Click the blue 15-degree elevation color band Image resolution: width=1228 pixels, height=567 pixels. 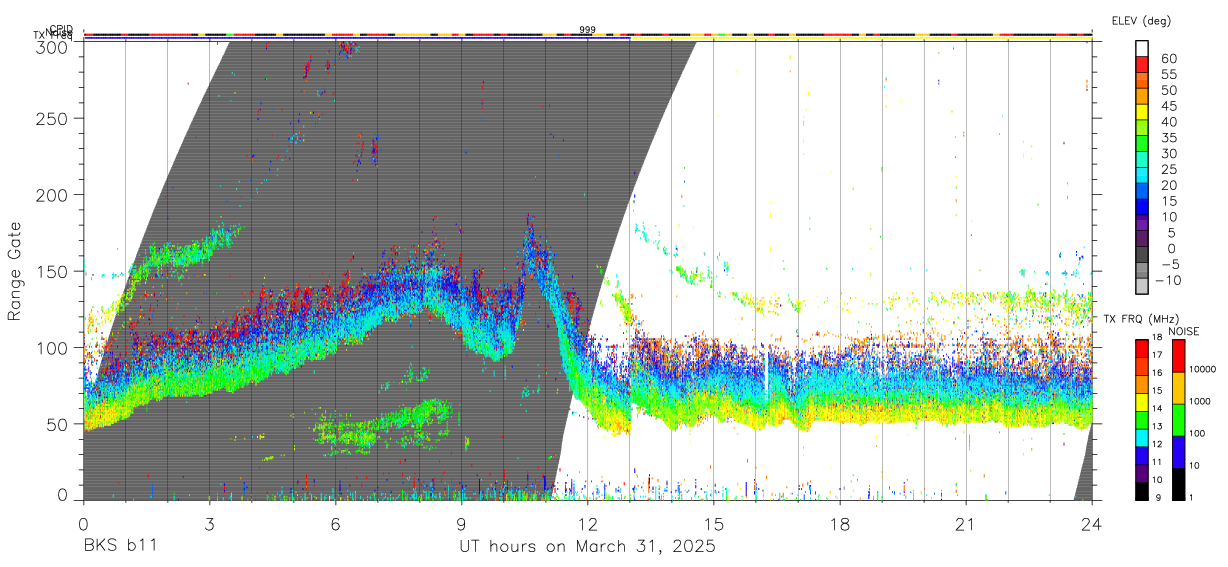click(1142, 208)
